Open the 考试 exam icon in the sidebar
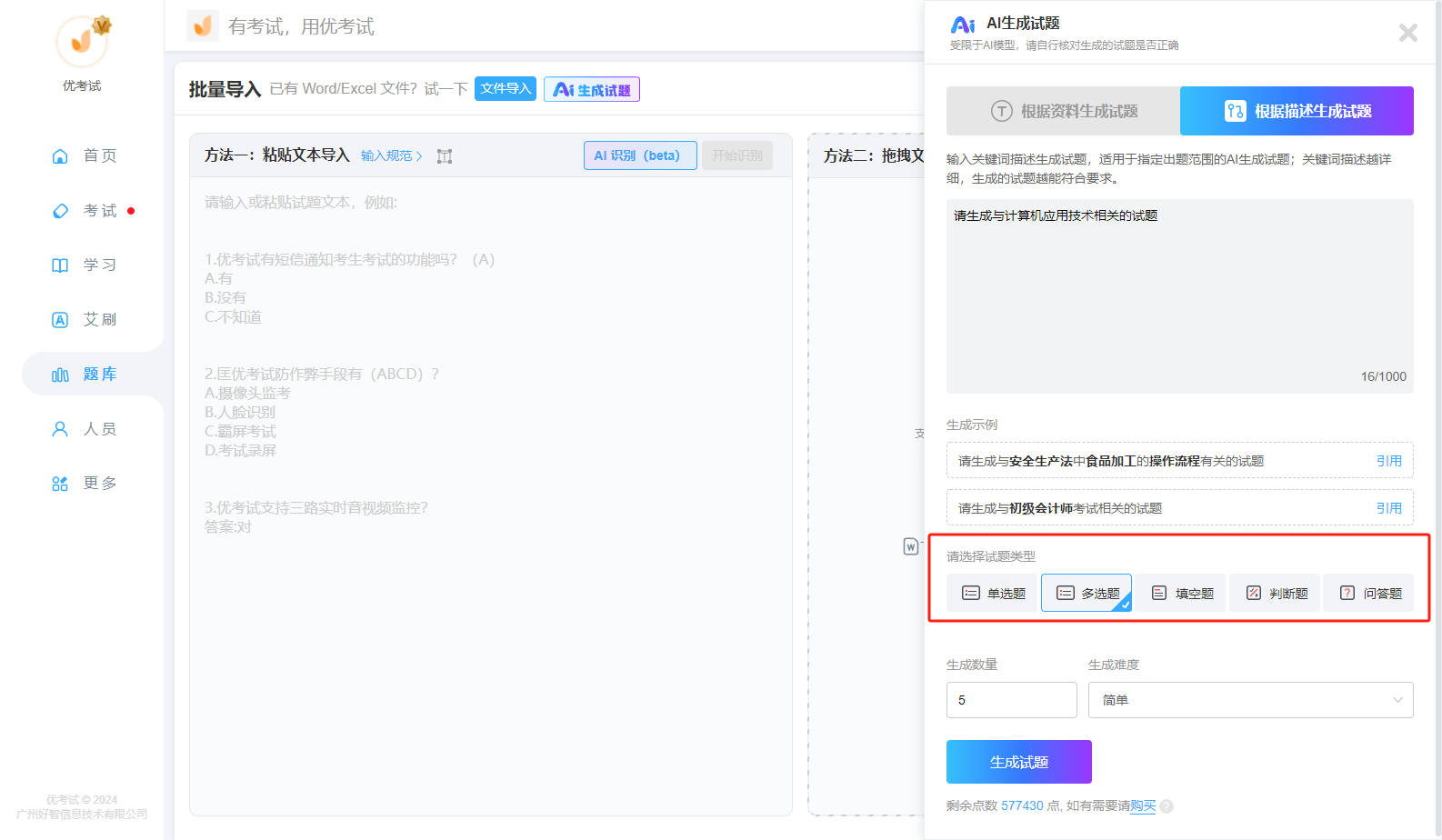The height and width of the screenshot is (840, 1442). coord(60,211)
